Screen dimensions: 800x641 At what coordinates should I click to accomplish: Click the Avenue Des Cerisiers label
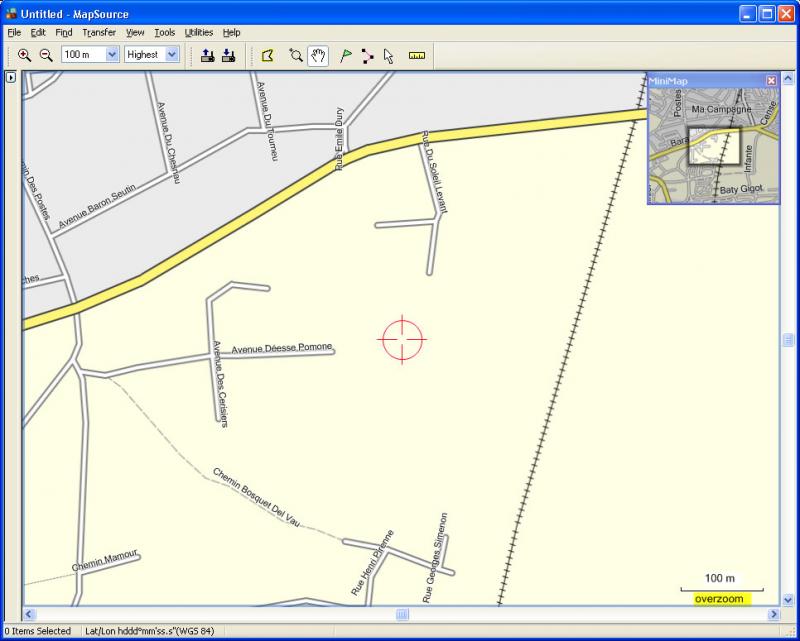[x=220, y=383]
